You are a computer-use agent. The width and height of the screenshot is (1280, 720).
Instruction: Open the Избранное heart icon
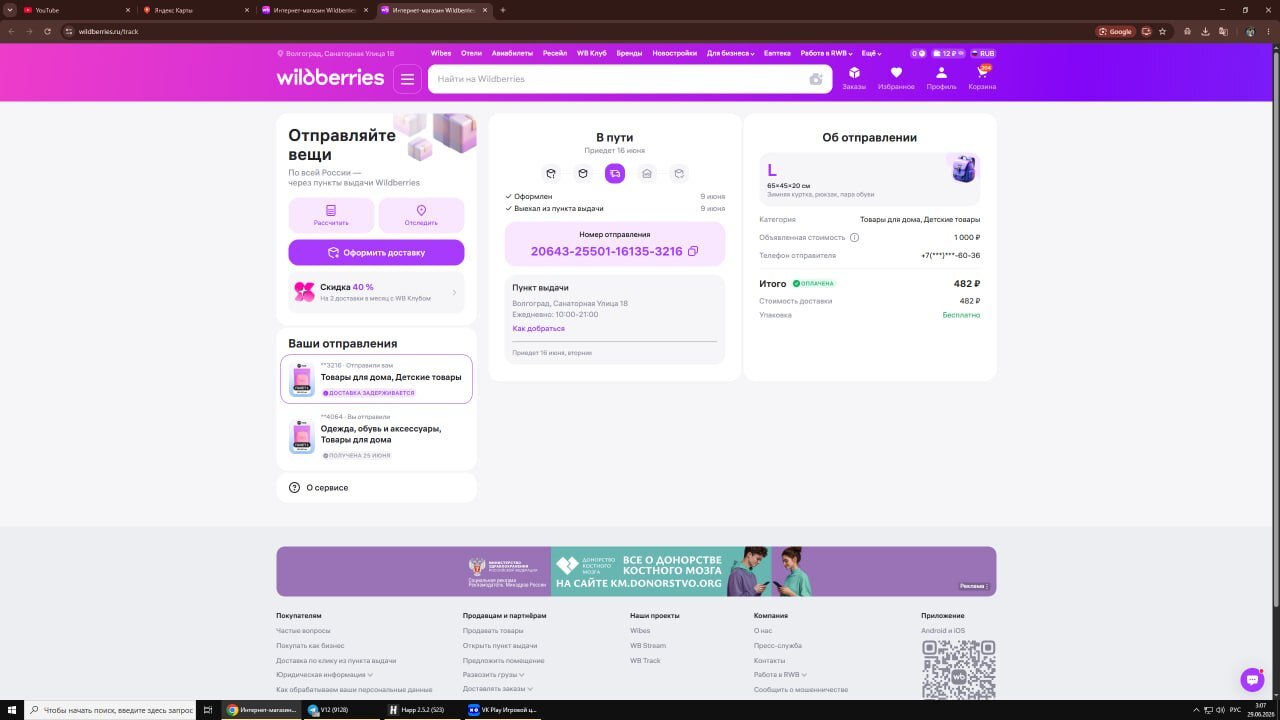point(896,78)
